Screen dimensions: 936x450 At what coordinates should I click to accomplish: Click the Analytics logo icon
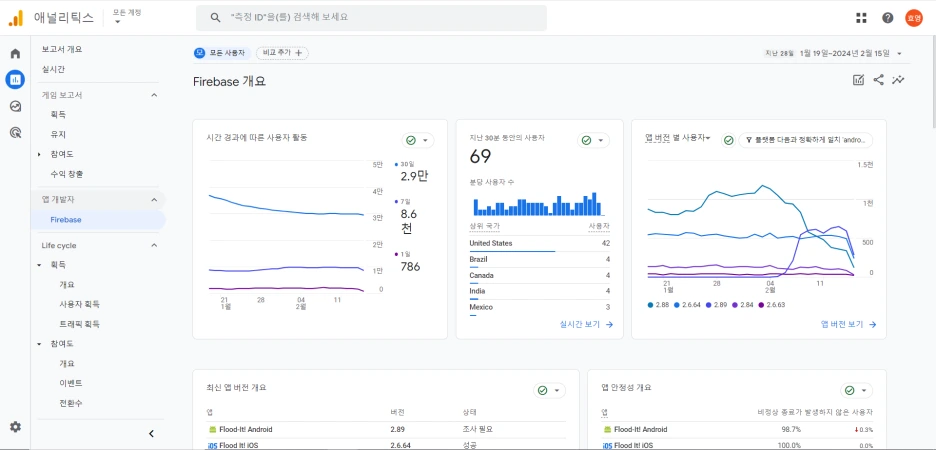click(16, 18)
